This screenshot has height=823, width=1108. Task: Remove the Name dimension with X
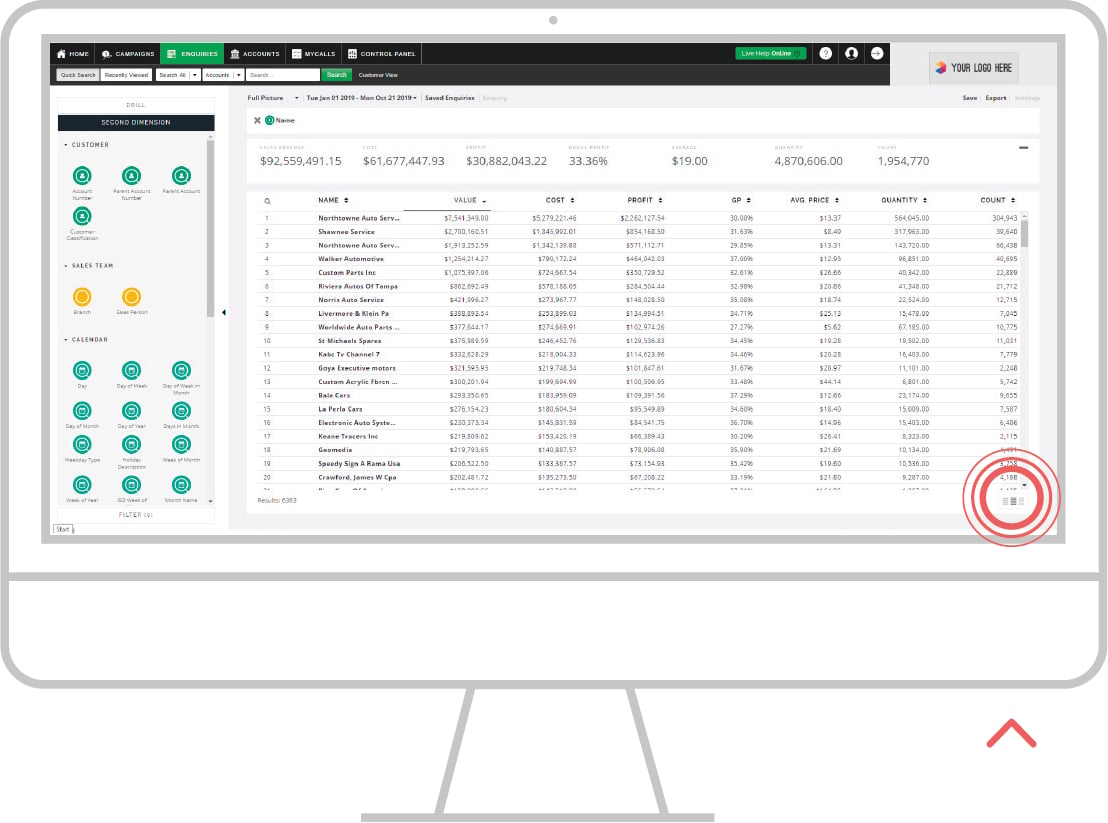coord(257,121)
